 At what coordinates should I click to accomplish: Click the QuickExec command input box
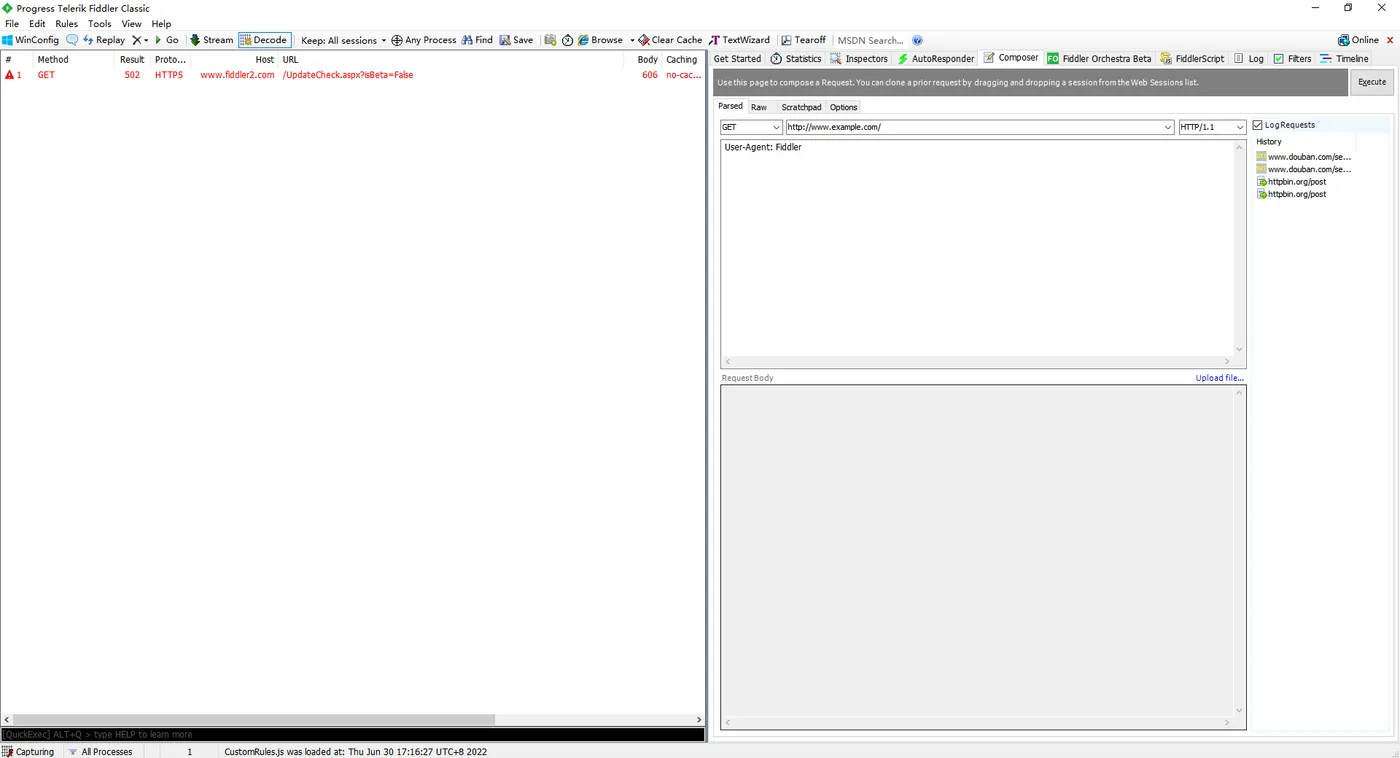352,734
